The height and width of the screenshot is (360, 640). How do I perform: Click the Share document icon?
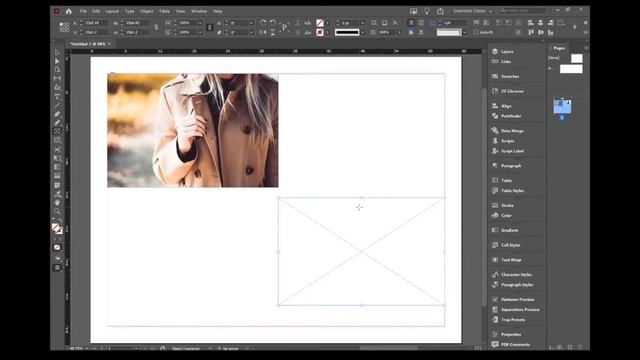tap(440, 11)
